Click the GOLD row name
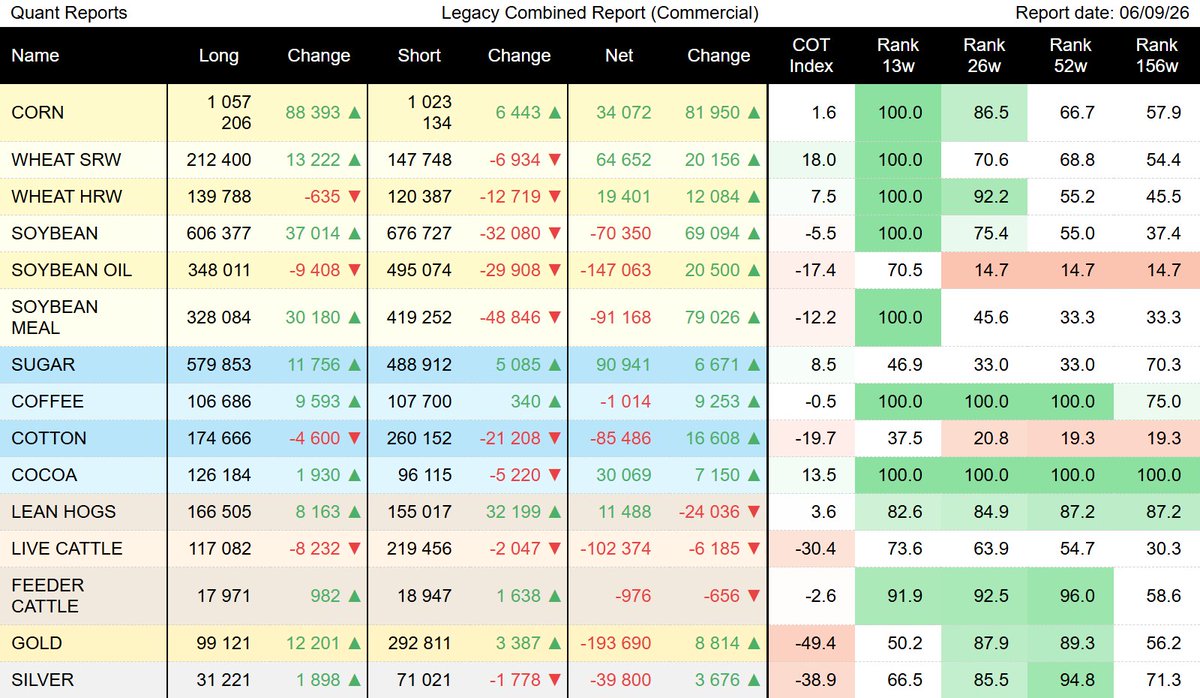Image resolution: width=1200 pixels, height=698 pixels. coord(36,643)
